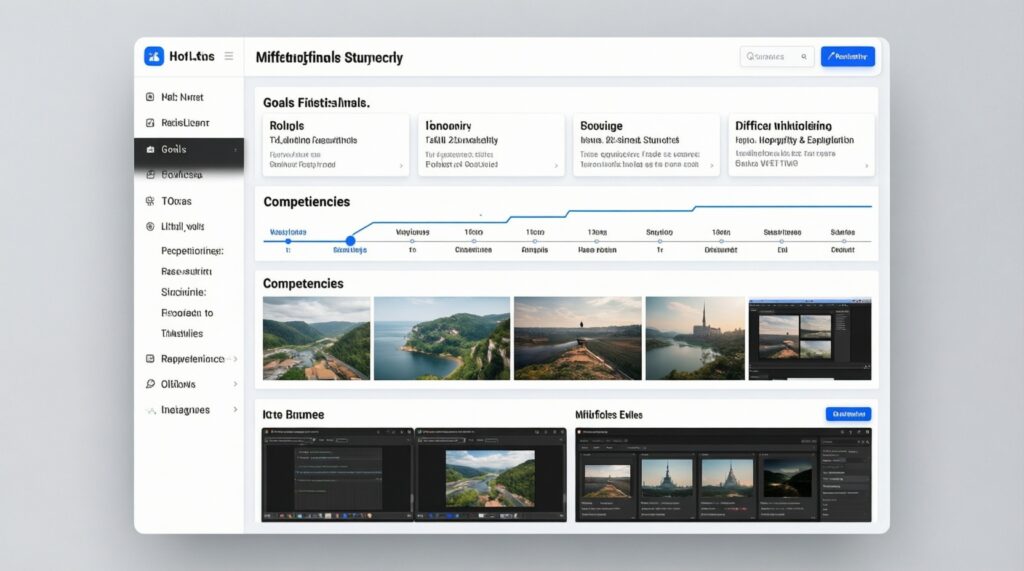The width and height of the screenshot is (1024, 571).
Task: Expand the Olitiows sidebar chevron
Action: (235, 384)
